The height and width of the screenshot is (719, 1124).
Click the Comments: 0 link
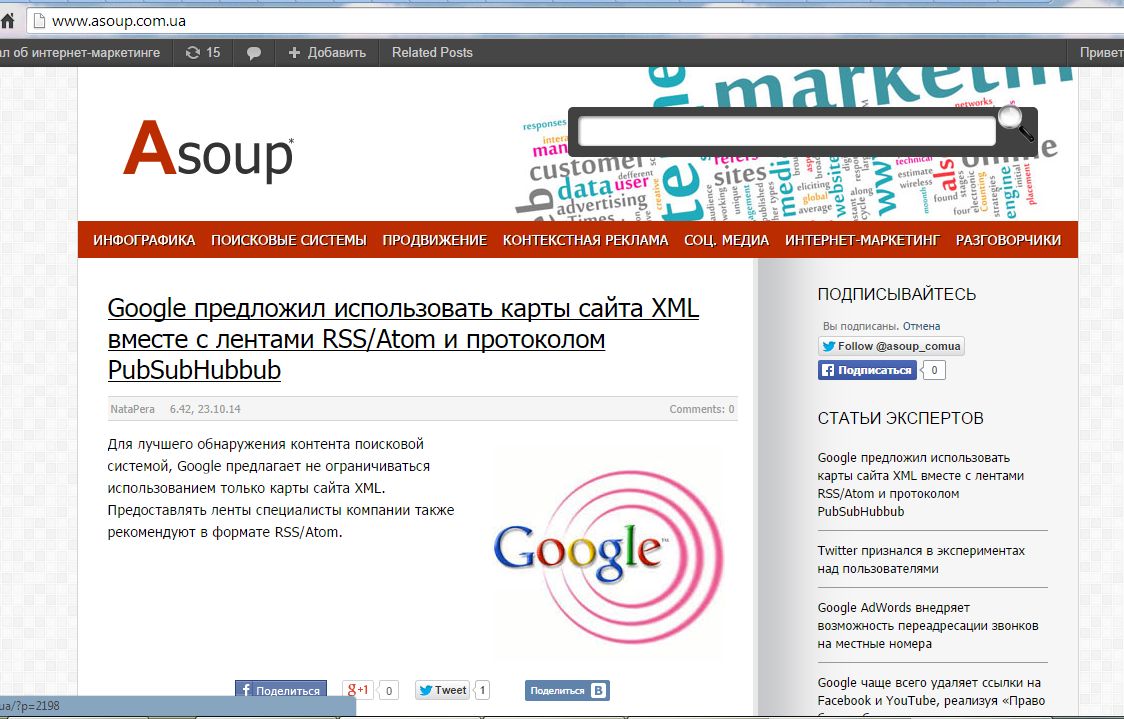702,409
